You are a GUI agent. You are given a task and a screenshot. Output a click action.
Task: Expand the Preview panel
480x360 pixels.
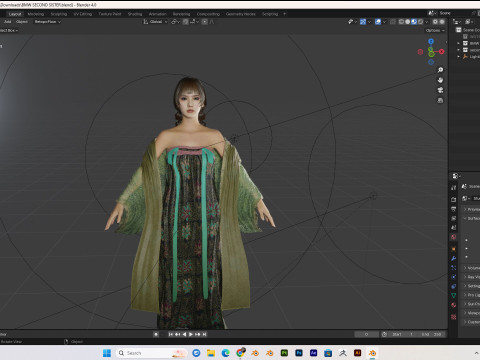471,209
